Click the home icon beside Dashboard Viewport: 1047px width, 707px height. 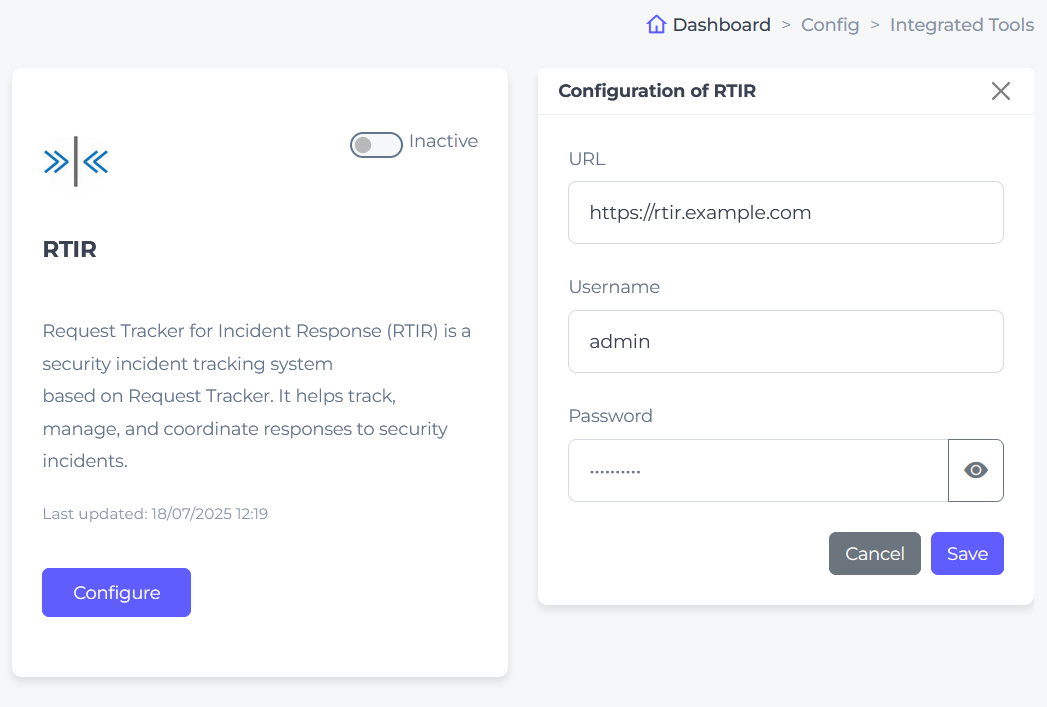(x=656, y=25)
